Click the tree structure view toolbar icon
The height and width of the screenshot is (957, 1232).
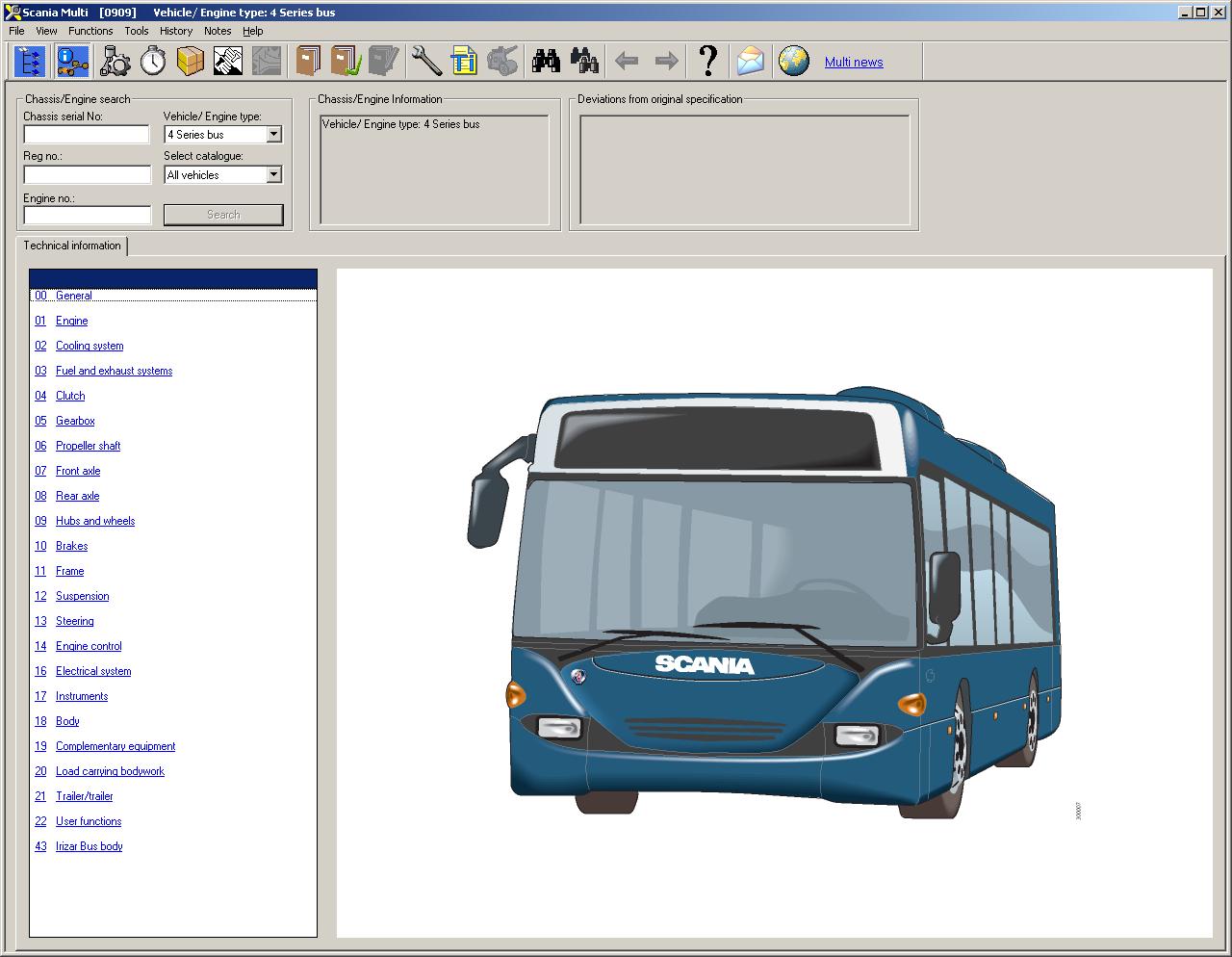(31, 62)
